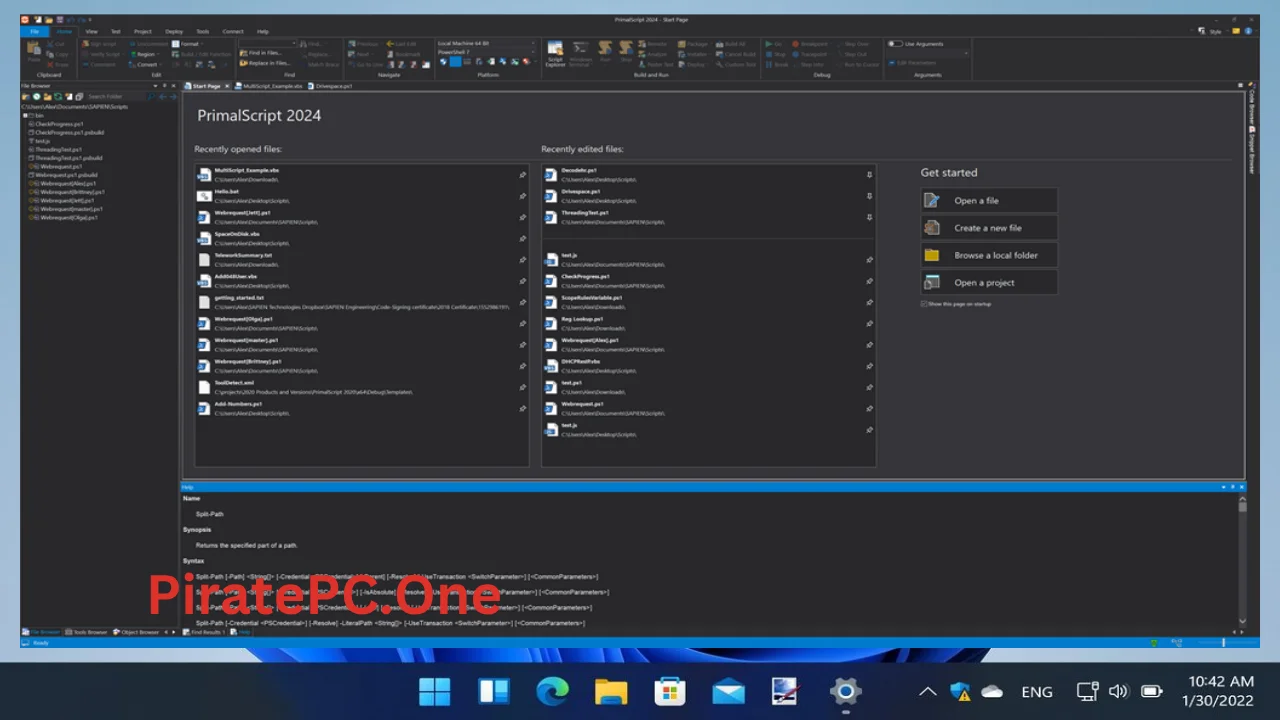Open the find text combo box dropdown
The image size is (1280, 720).
[294, 44]
